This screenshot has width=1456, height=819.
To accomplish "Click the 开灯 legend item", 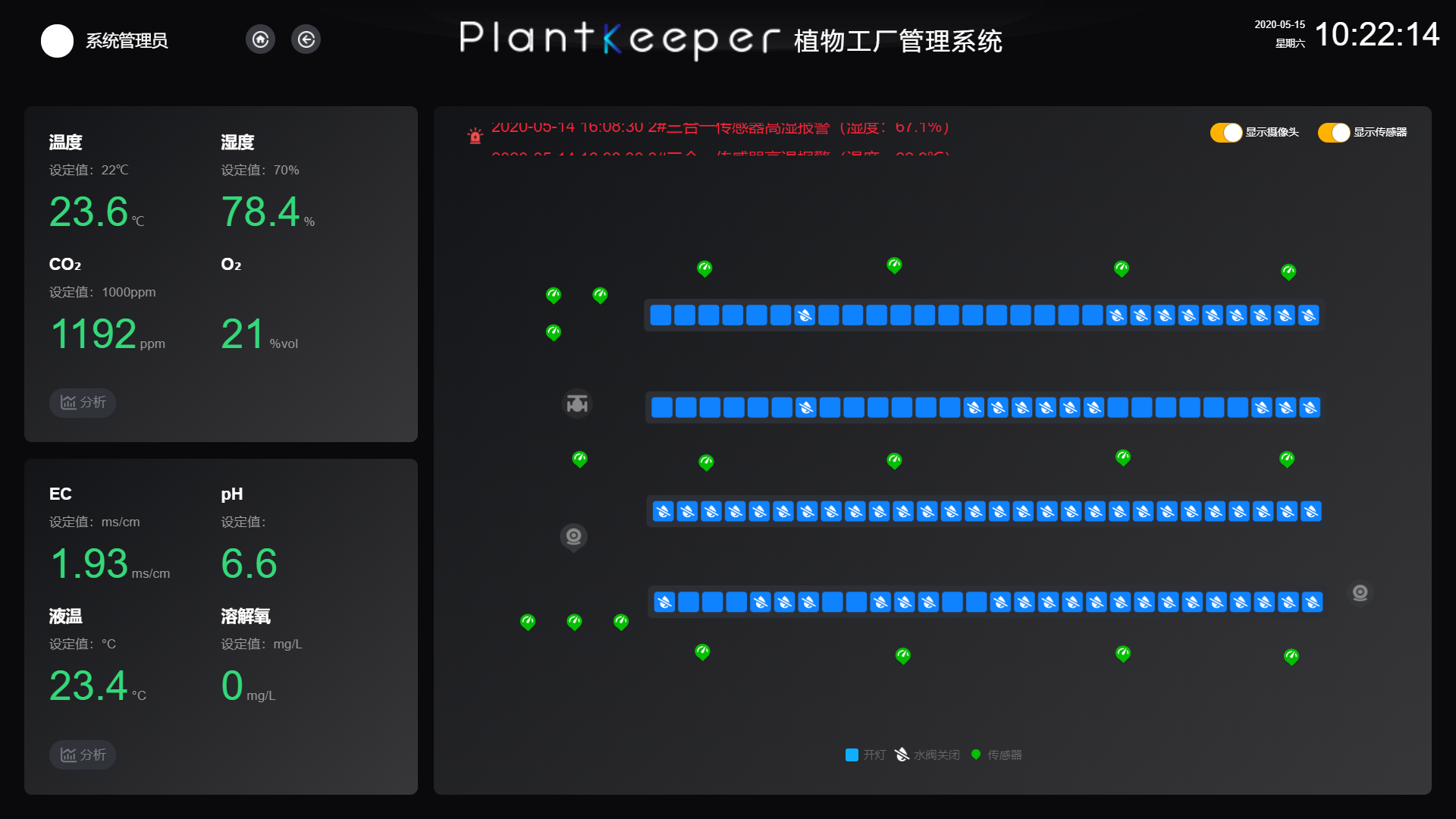I will tap(865, 755).
